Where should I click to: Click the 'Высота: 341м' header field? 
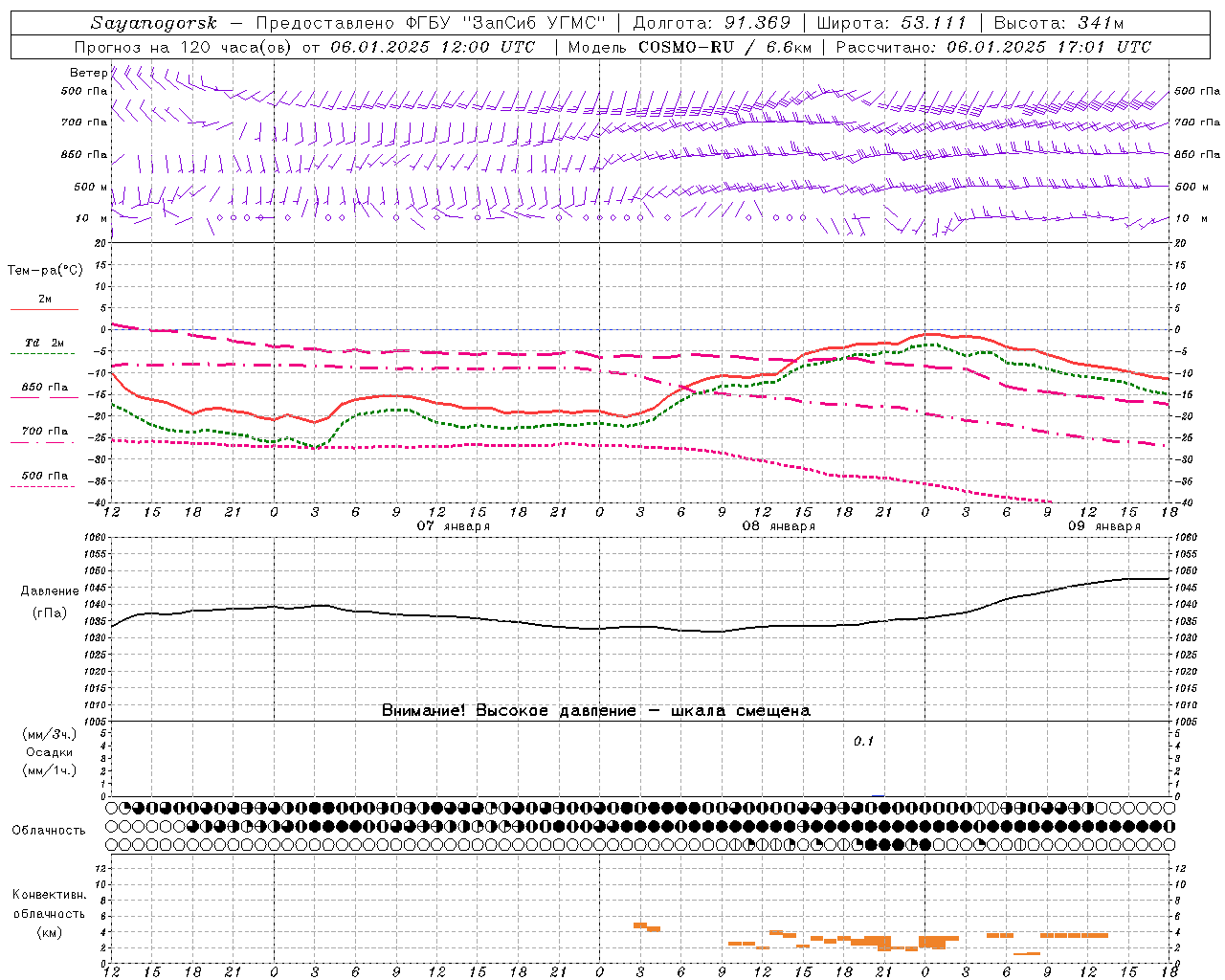(1058, 23)
